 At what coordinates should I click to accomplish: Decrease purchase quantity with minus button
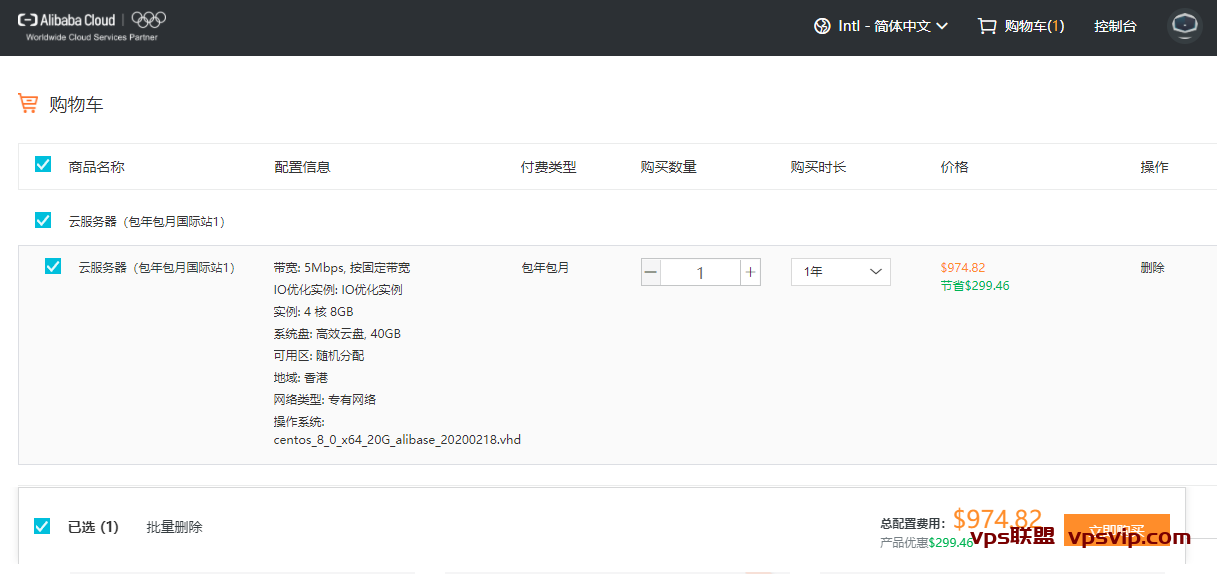[651, 272]
